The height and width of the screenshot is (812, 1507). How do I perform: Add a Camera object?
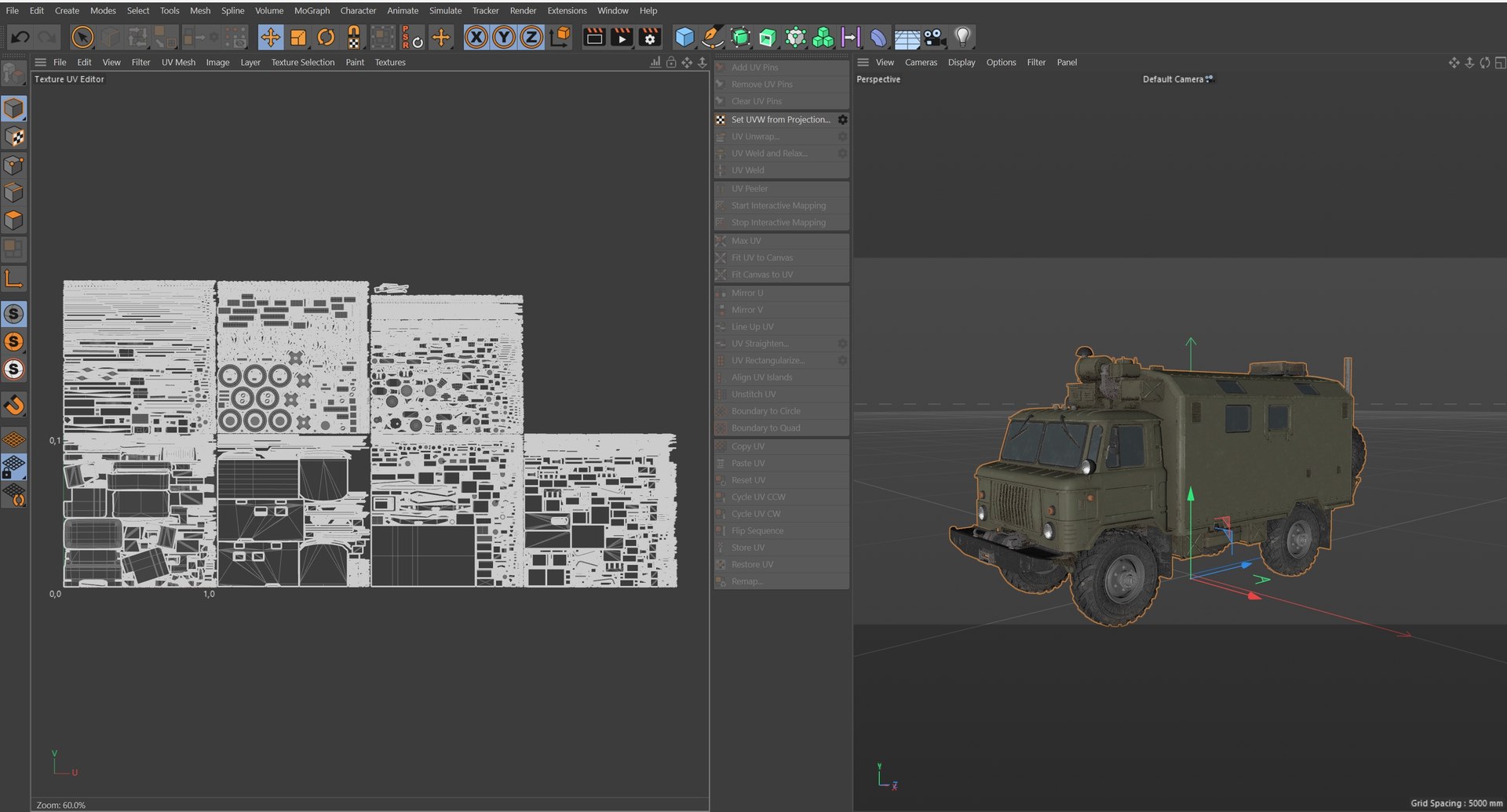coord(934,37)
